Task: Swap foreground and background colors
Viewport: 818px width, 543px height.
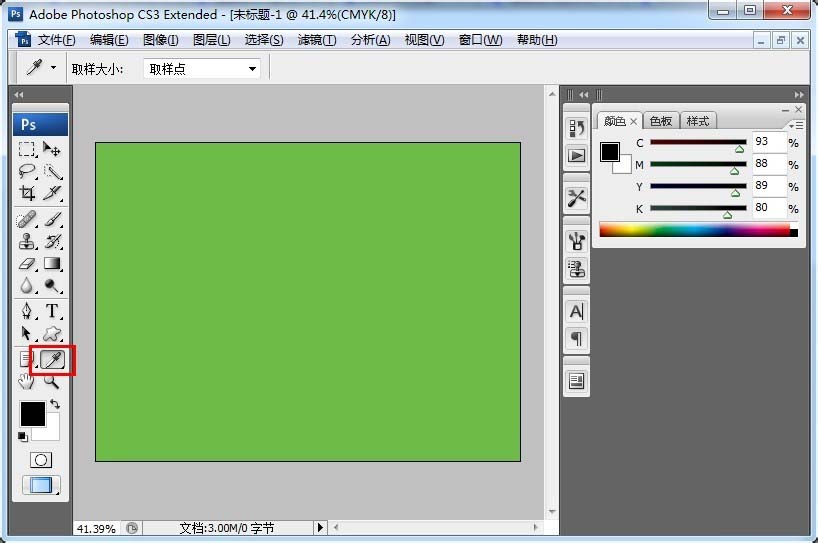Action: click(x=55, y=404)
